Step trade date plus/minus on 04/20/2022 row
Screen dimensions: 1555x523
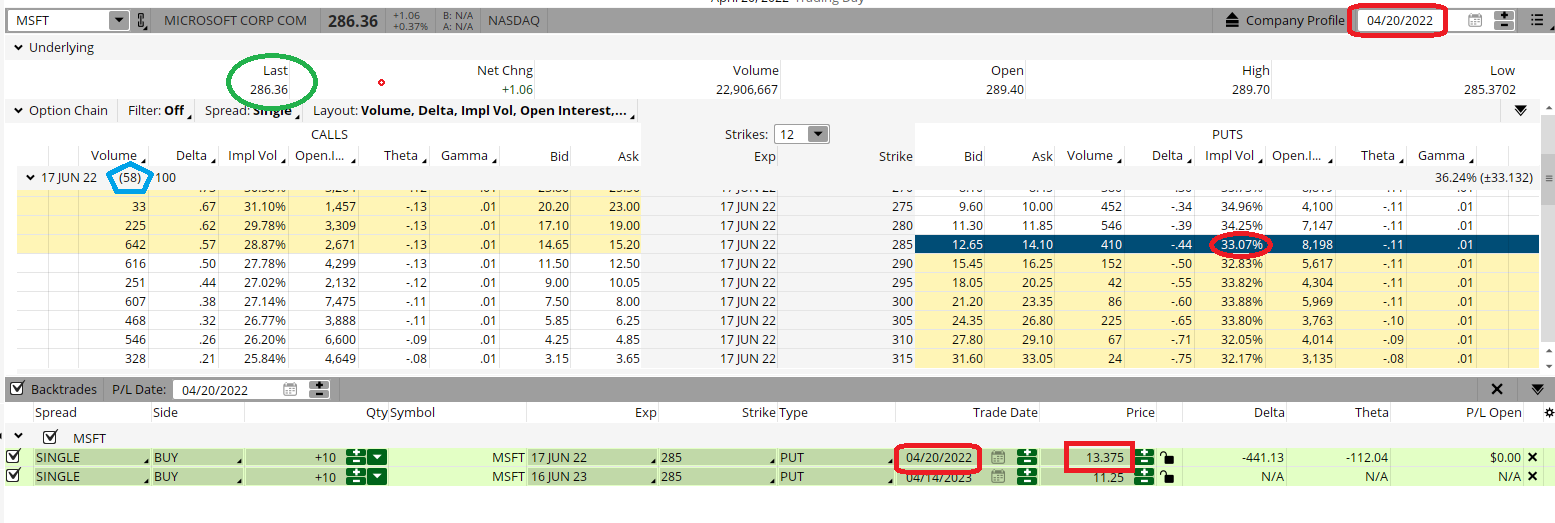point(1026,457)
